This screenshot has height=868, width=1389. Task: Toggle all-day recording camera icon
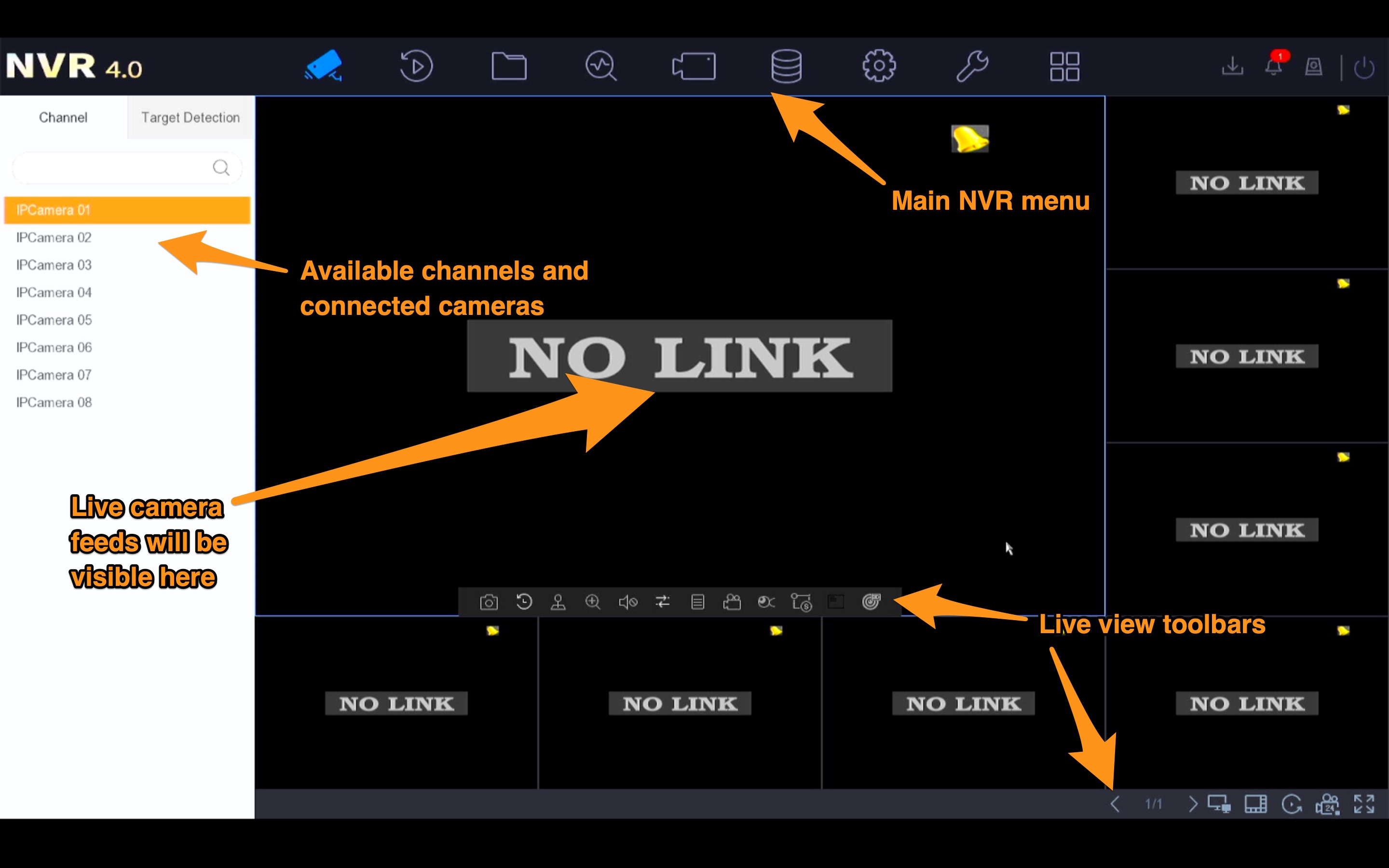[x=1328, y=804]
